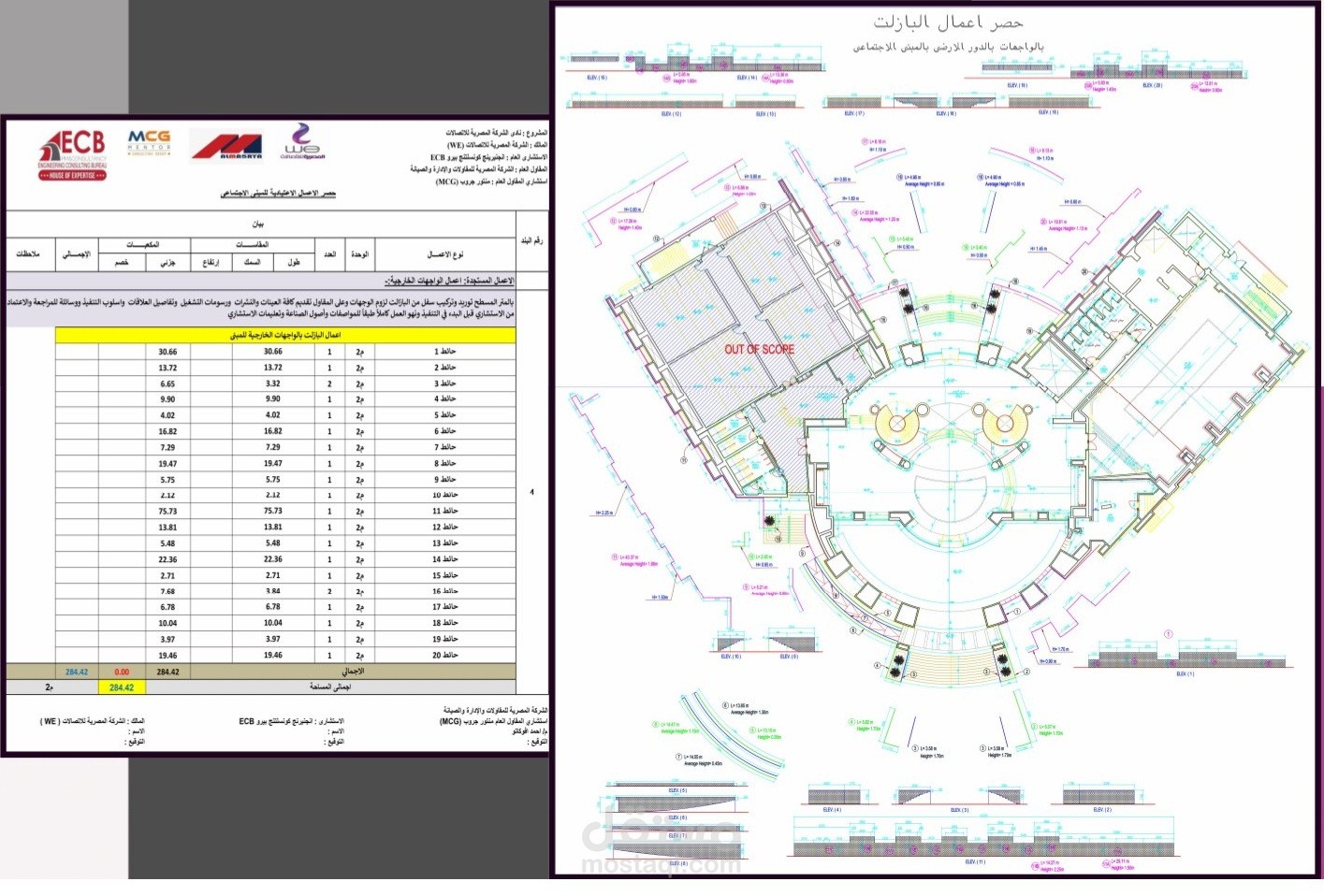The height and width of the screenshot is (896, 1324).
Task: Click the red 0.00 deduction total
Action: (122, 672)
